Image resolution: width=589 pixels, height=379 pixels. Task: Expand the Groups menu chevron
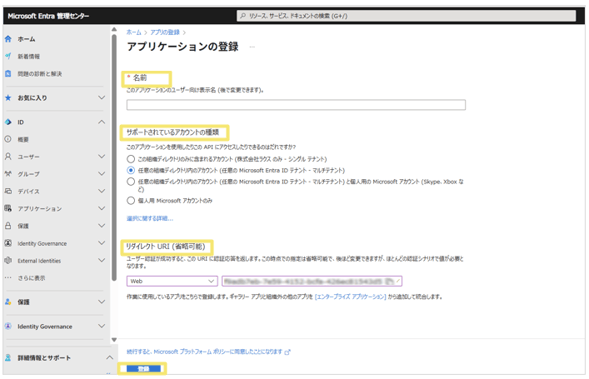[x=101, y=174]
